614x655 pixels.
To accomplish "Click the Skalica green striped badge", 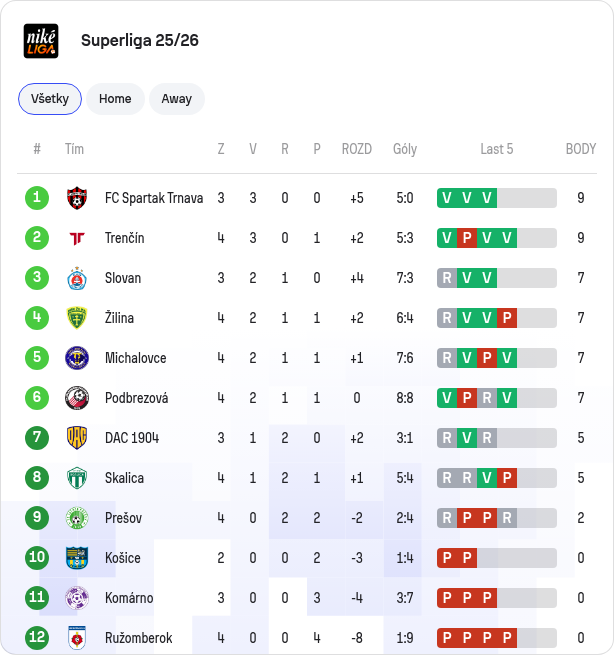I will 77,478.
